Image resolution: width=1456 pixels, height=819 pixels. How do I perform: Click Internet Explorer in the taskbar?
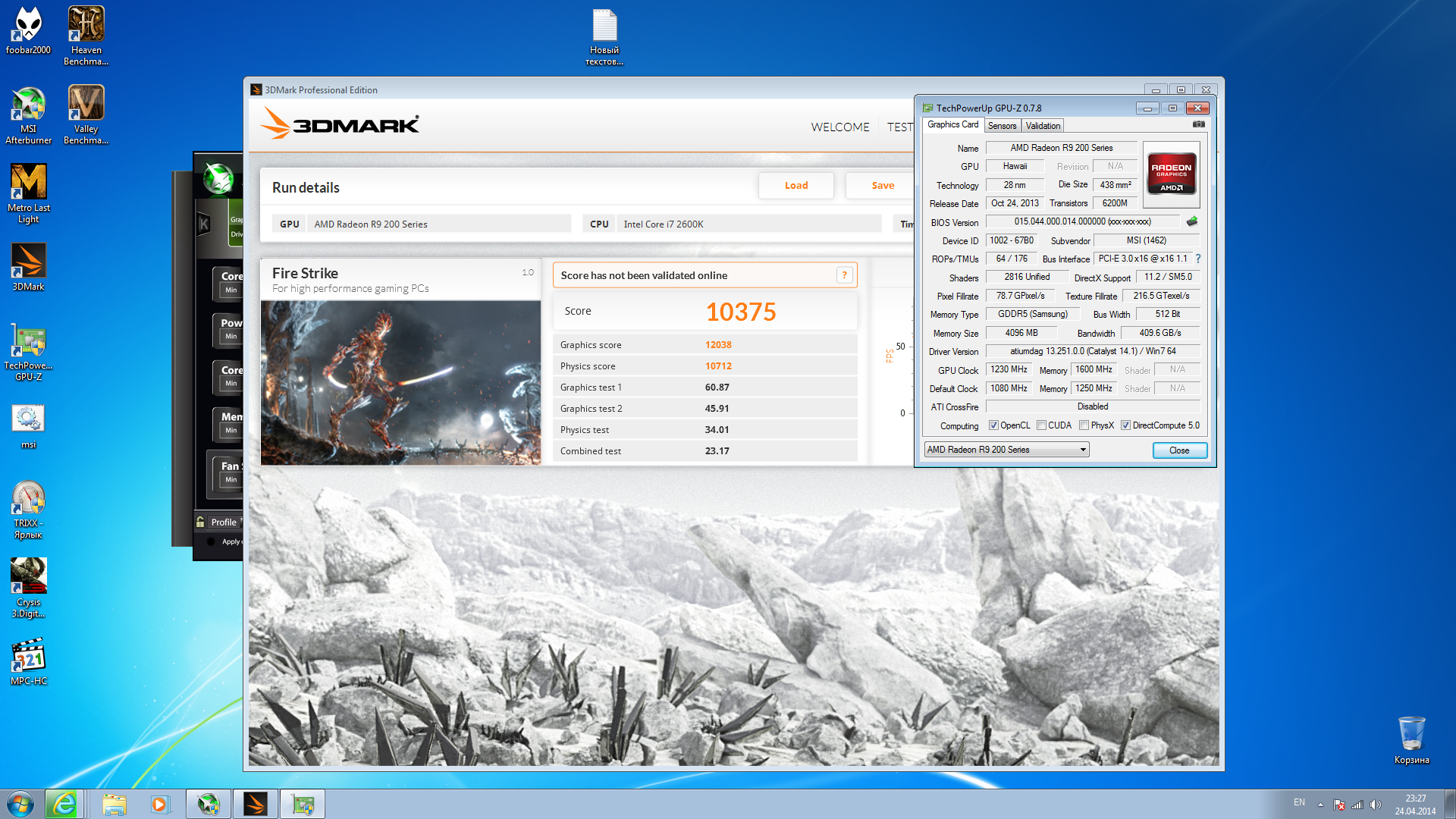pos(64,804)
